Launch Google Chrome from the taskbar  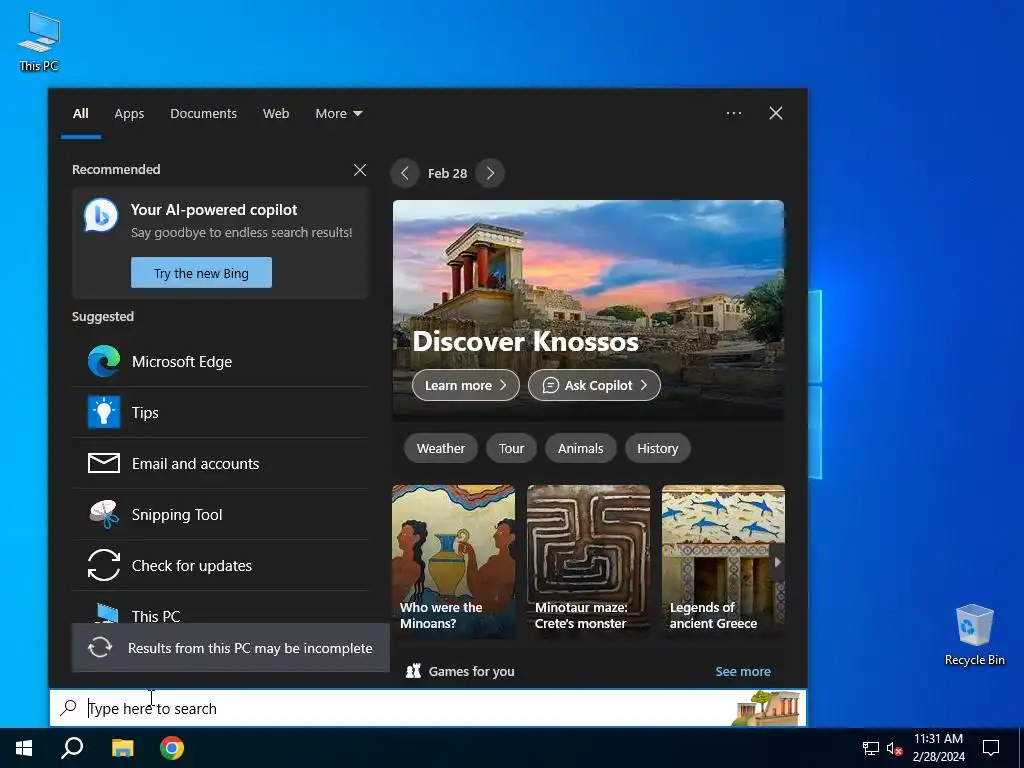(x=172, y=748)
